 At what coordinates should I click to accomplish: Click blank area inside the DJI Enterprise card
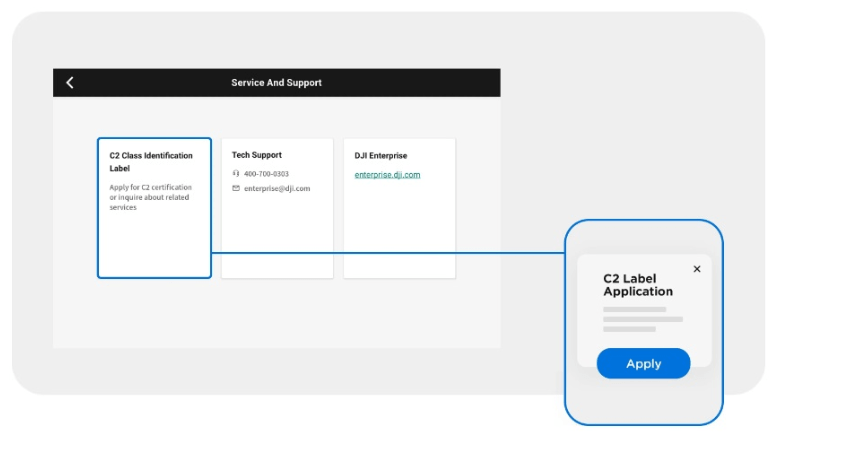click(x=399, y=235)
